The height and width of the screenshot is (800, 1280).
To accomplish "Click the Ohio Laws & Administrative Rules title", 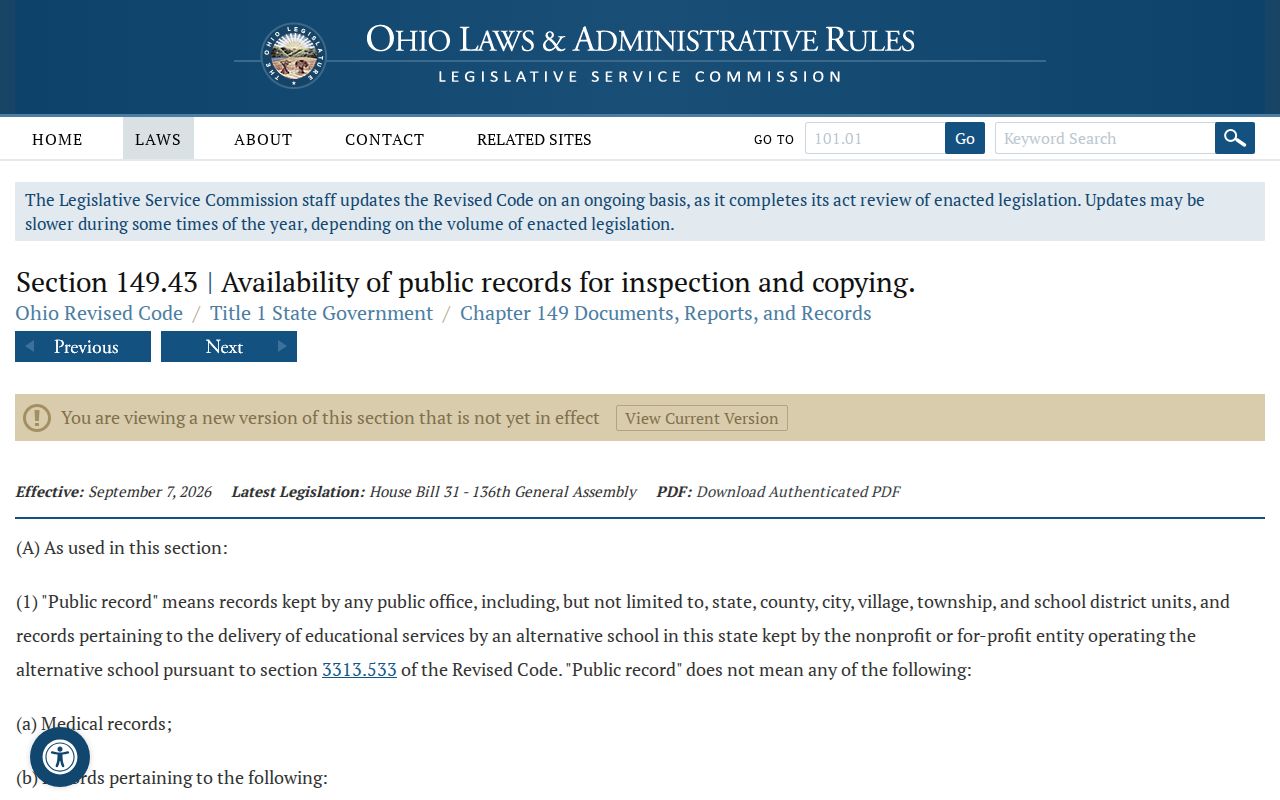I will pyautogui.click(x=640, y=40).
